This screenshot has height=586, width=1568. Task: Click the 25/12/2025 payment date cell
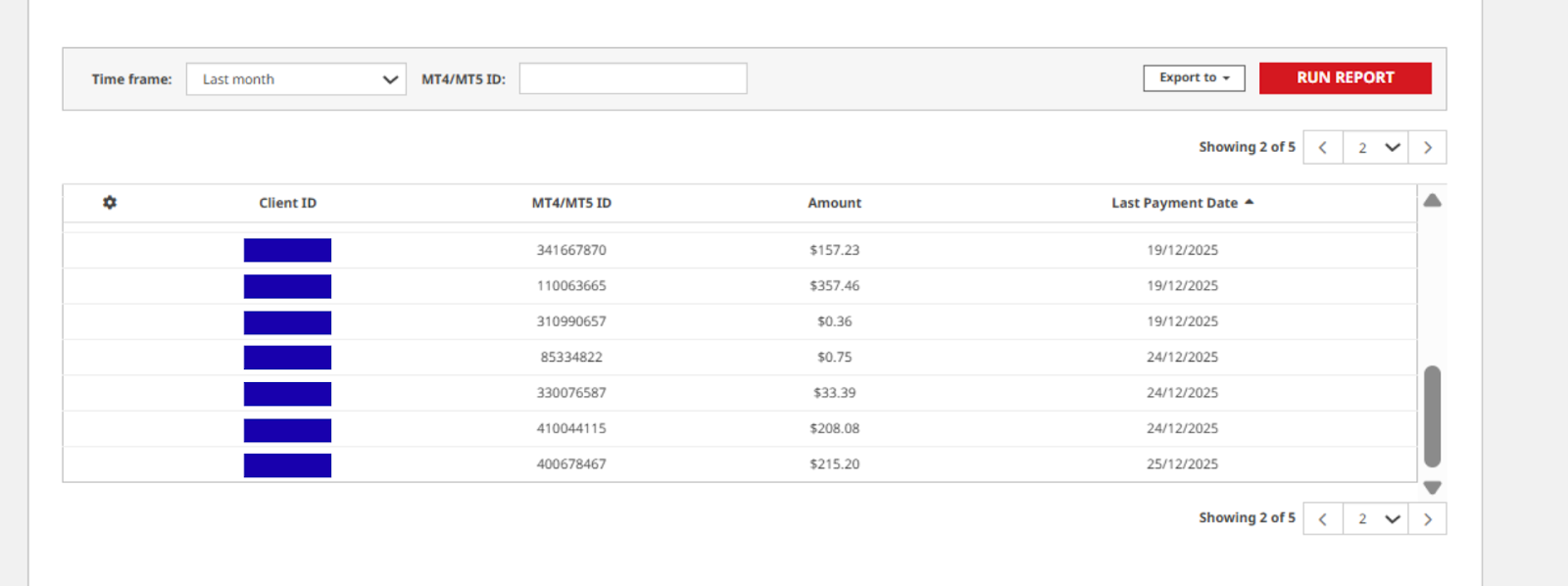tap(1182, 464)
